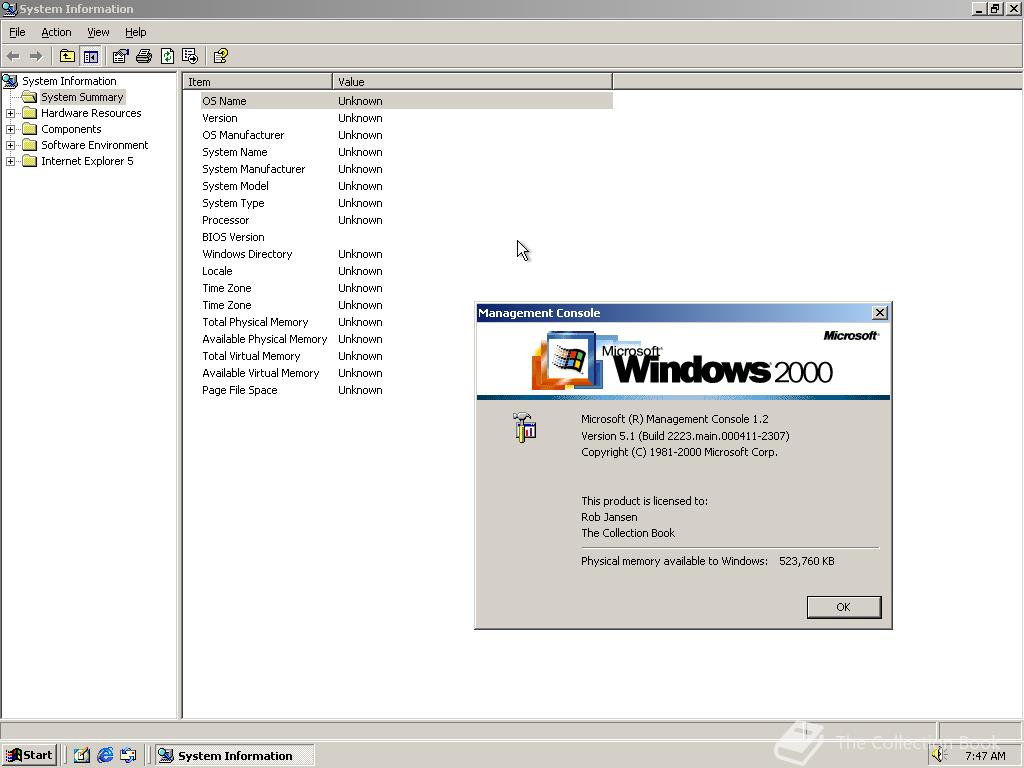
Task: Click the Hardware Resources folder icon
Action: tap(29, 113)
